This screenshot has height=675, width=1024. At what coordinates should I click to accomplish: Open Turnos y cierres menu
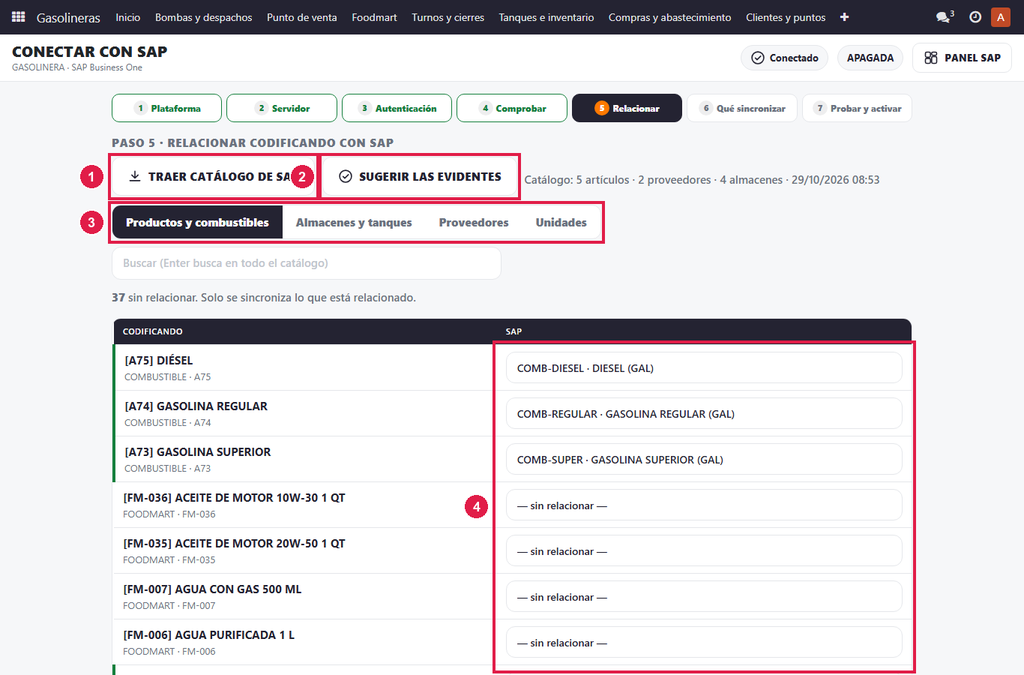pyautogui.click(x=448, y=18)
